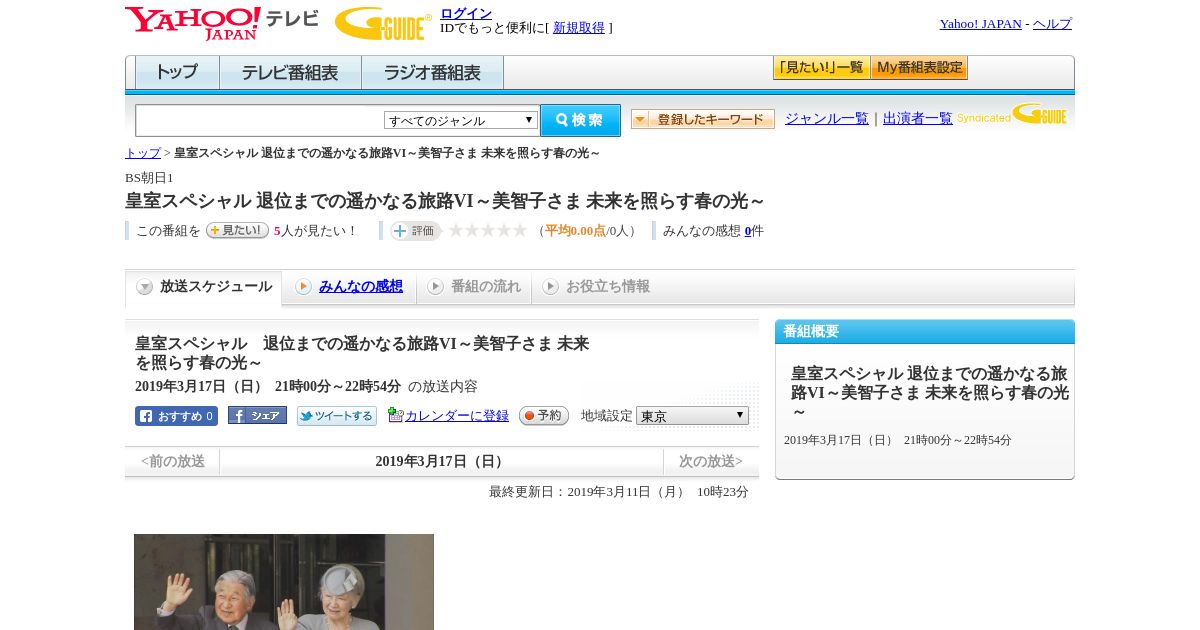Click the Facebook おすすめ button
This screenshot has height=630, width=1200.
pos(176,416)
